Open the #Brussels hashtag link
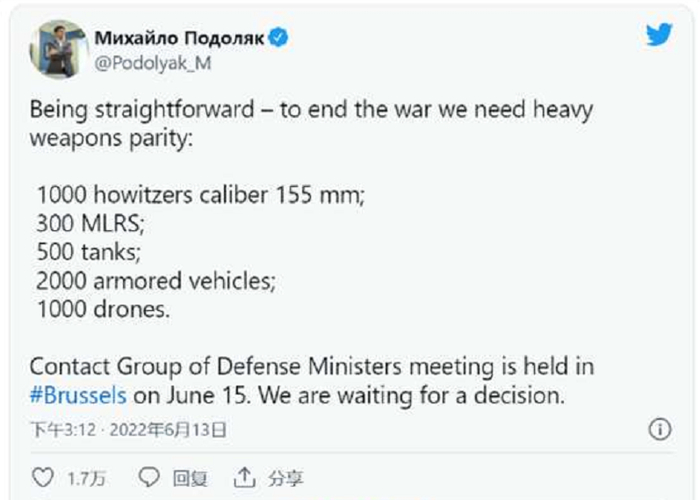 (78, 394)
